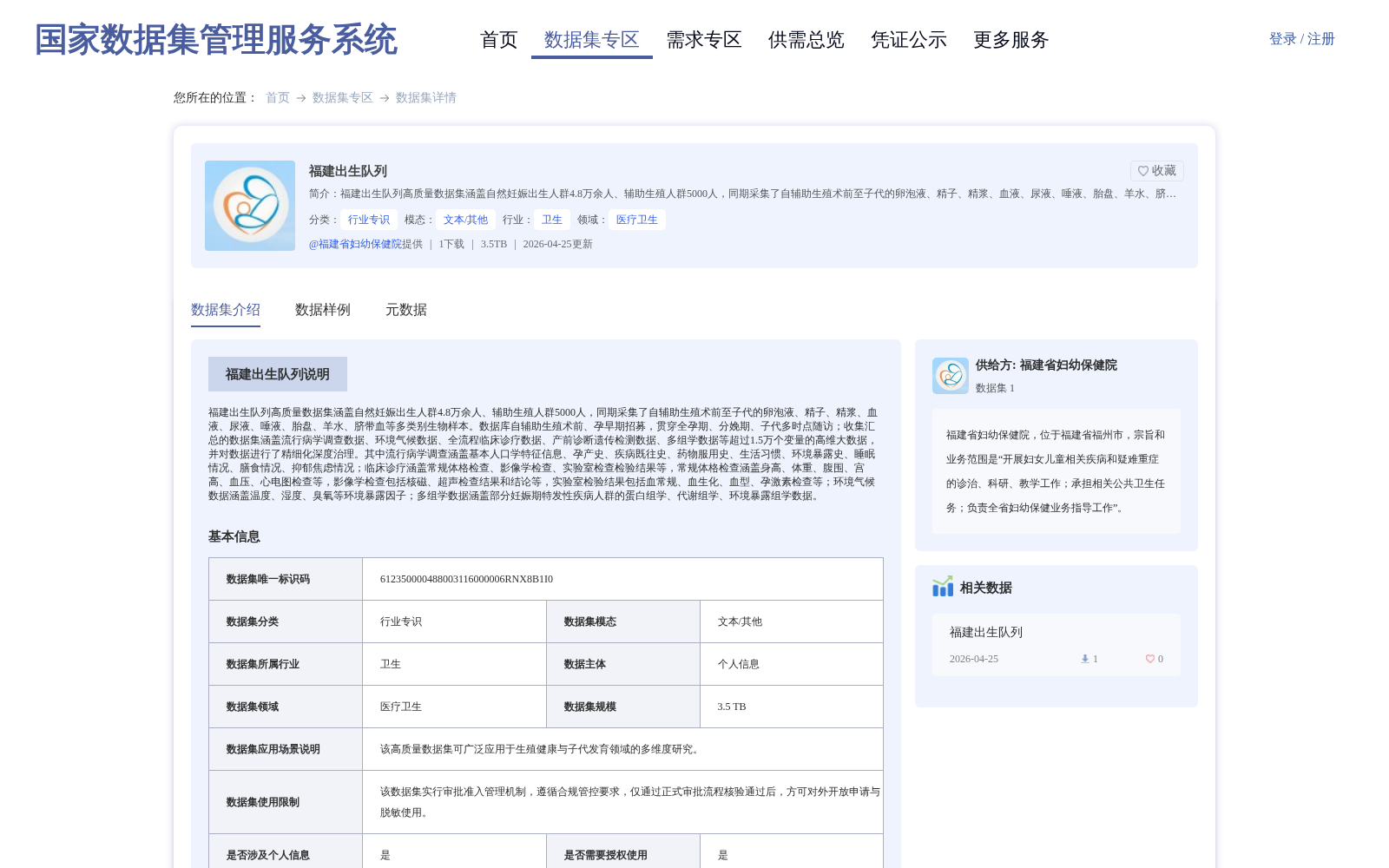Open the 数据集专区 nav menu
The width and height of the screenshot is (1389, 868).
pos(591,40)
